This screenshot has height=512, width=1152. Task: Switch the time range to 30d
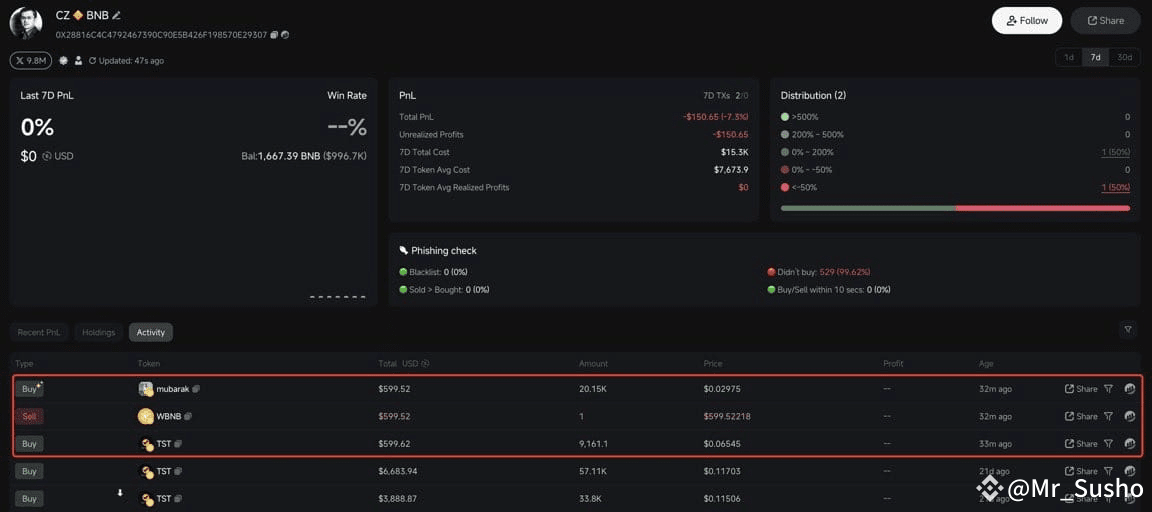pyautogui.click(x=1124, y=57)
